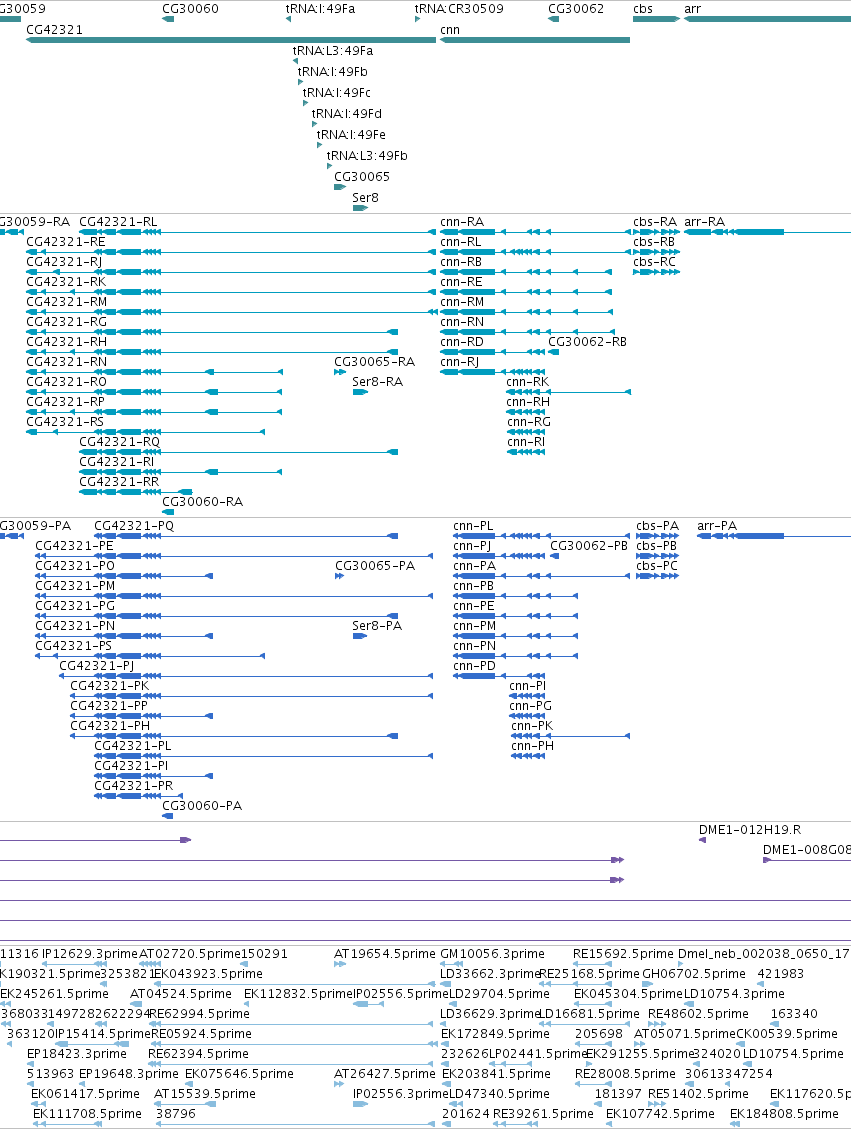Click the CG42321-PJ protein label
Viewport: 851px width, 1129px height.
(96, 665)
